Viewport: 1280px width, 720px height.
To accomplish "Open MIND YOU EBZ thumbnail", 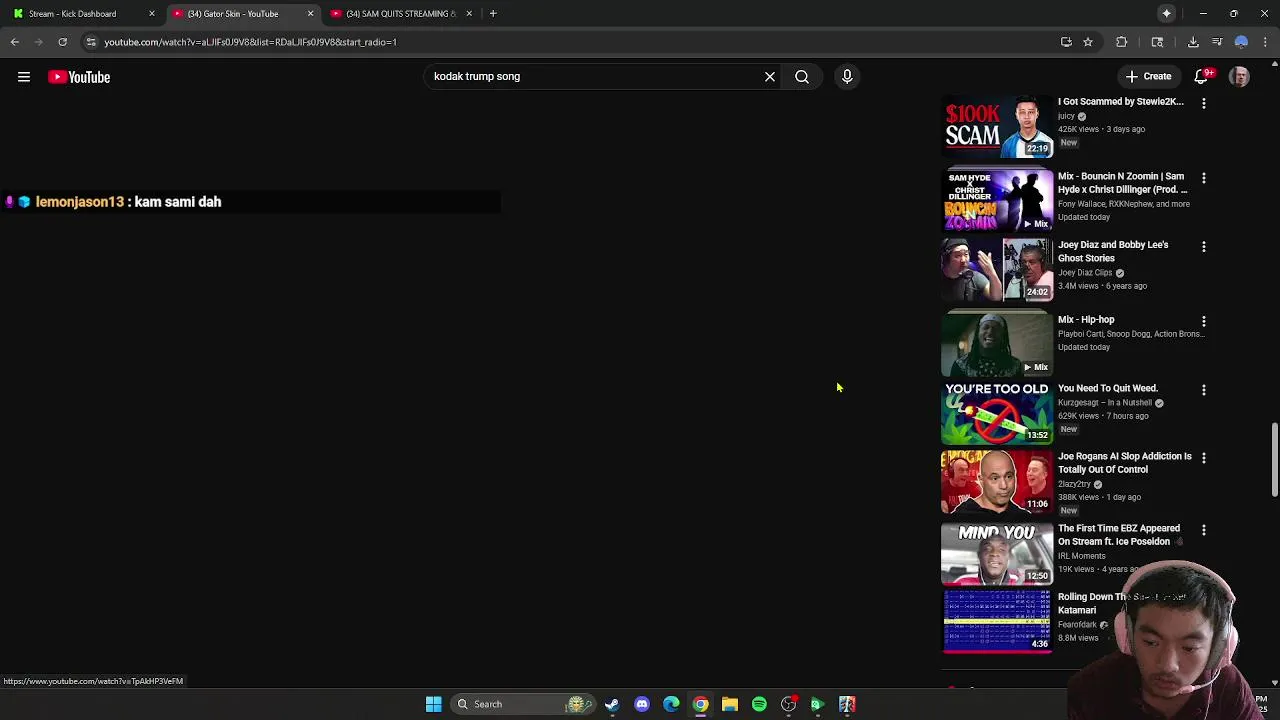I will (x=997, y=553).
